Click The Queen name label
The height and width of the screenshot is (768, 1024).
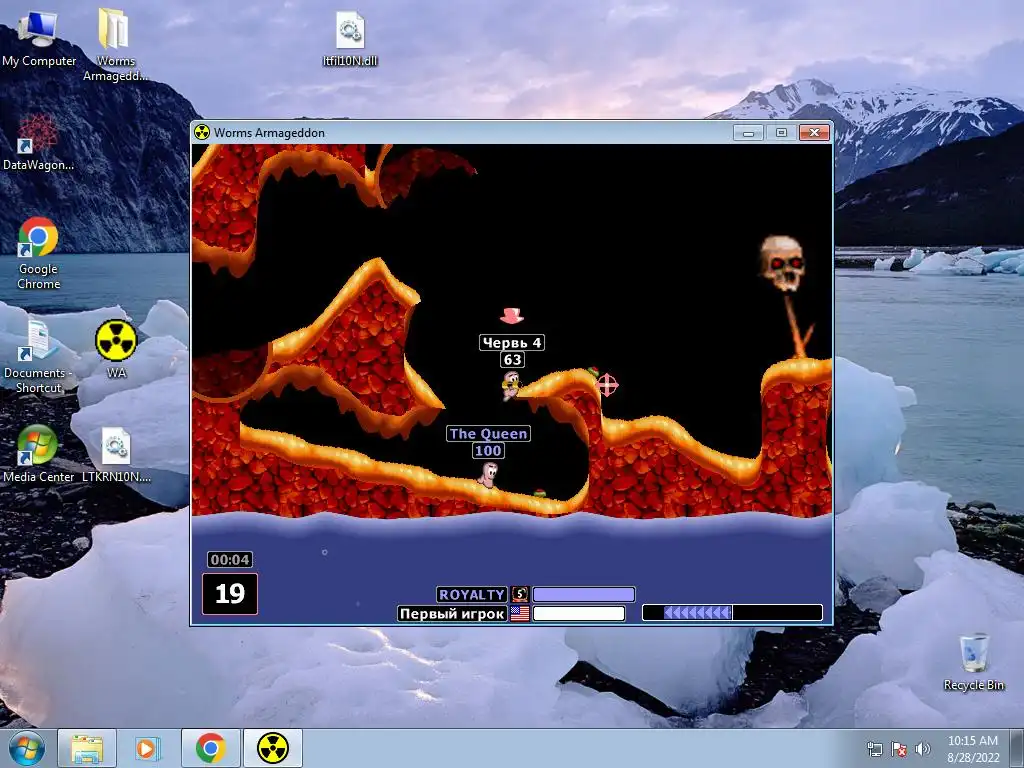pos(488,434)
